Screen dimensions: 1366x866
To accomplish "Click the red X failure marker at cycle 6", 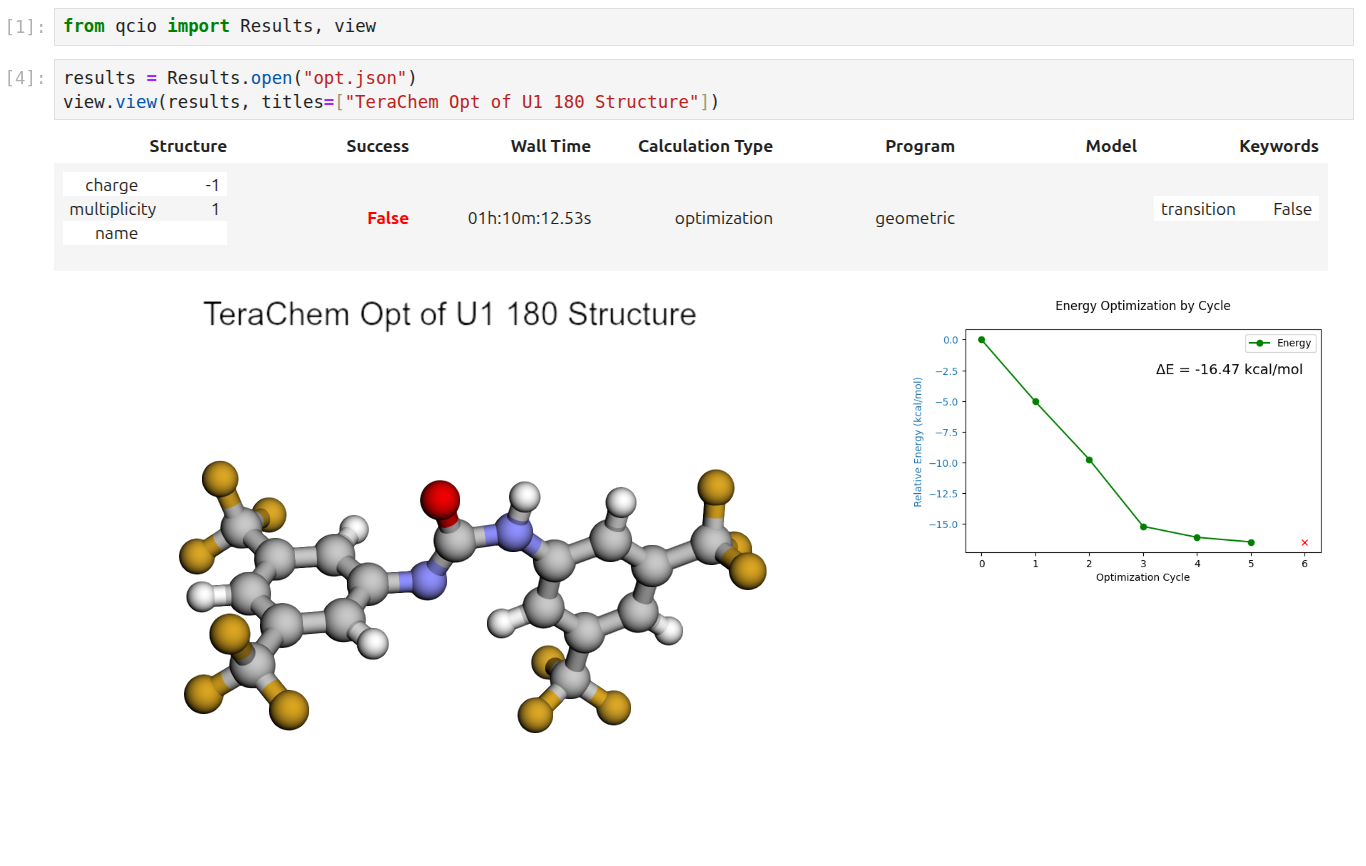I will click(1304, 541).
